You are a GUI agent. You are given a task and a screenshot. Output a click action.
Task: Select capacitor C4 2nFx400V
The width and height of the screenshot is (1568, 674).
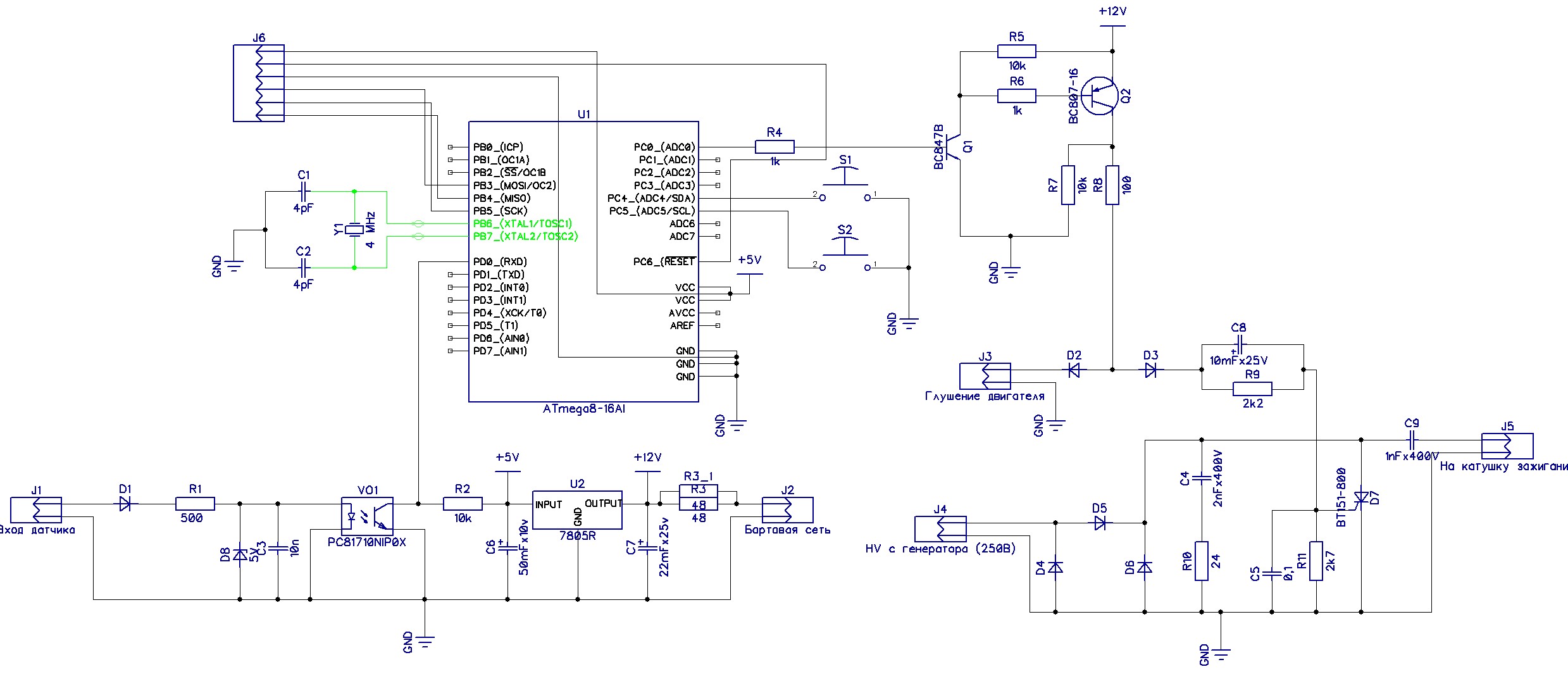[x=1201, y=478]
